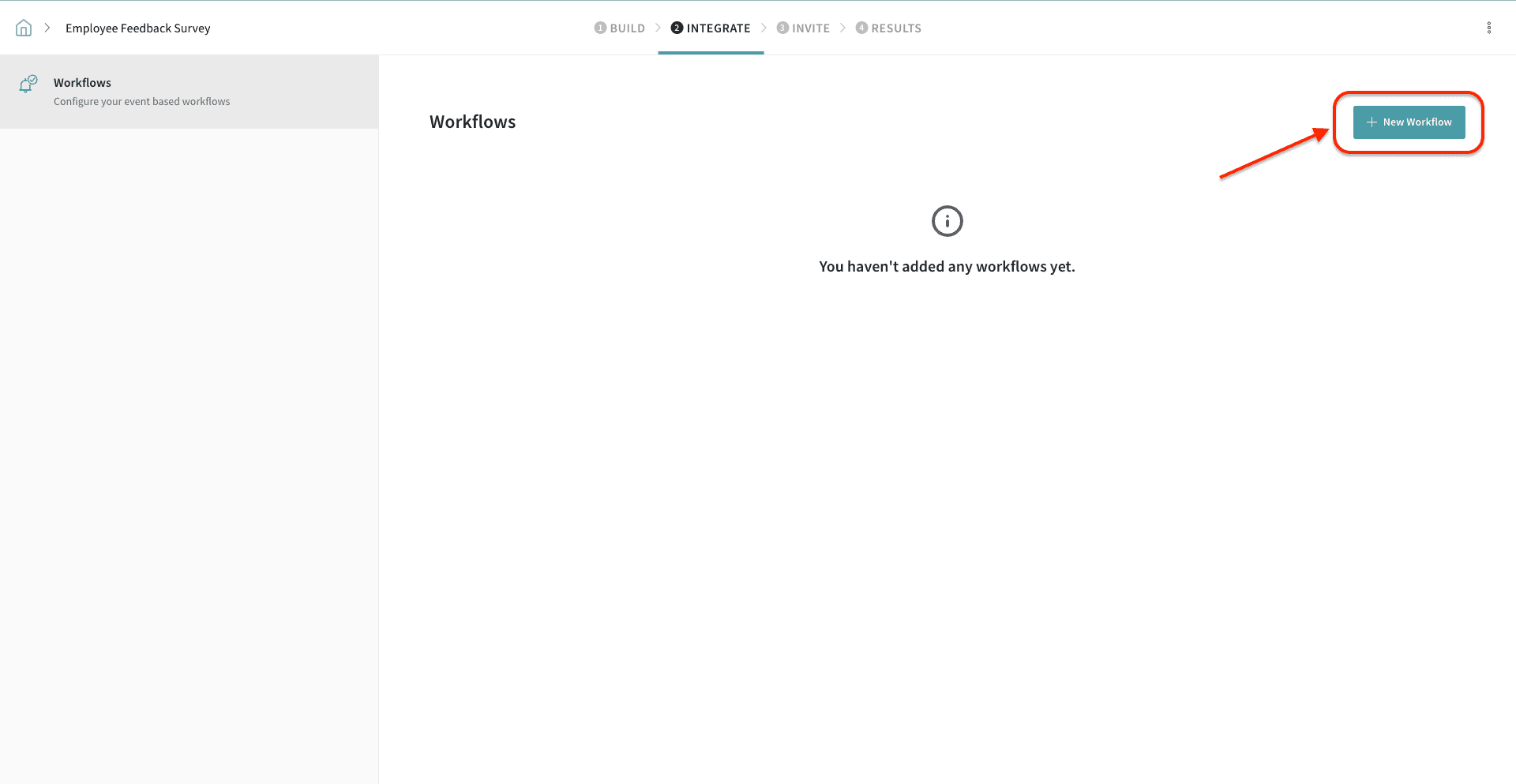Click chevron after the home icon
1516x784 pixels.
[x=47, y=28]
